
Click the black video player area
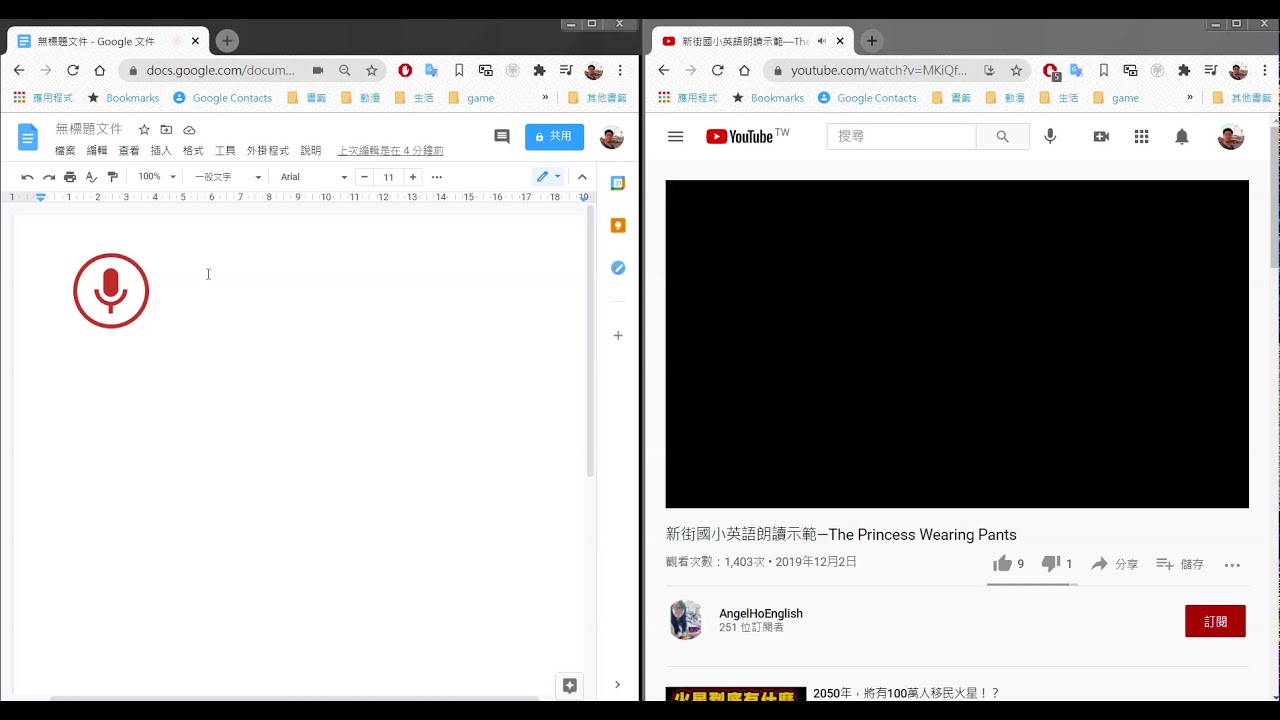(x=957, y=344)
